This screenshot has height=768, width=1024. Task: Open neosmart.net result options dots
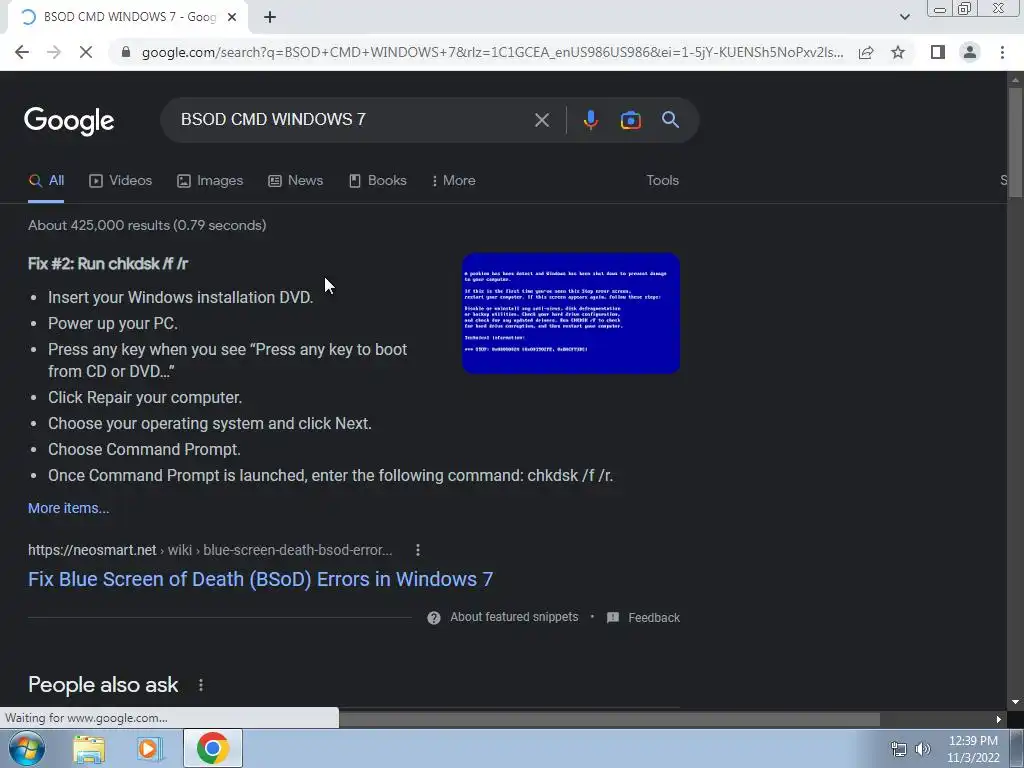pyautogui.click(x=418, y=551)
